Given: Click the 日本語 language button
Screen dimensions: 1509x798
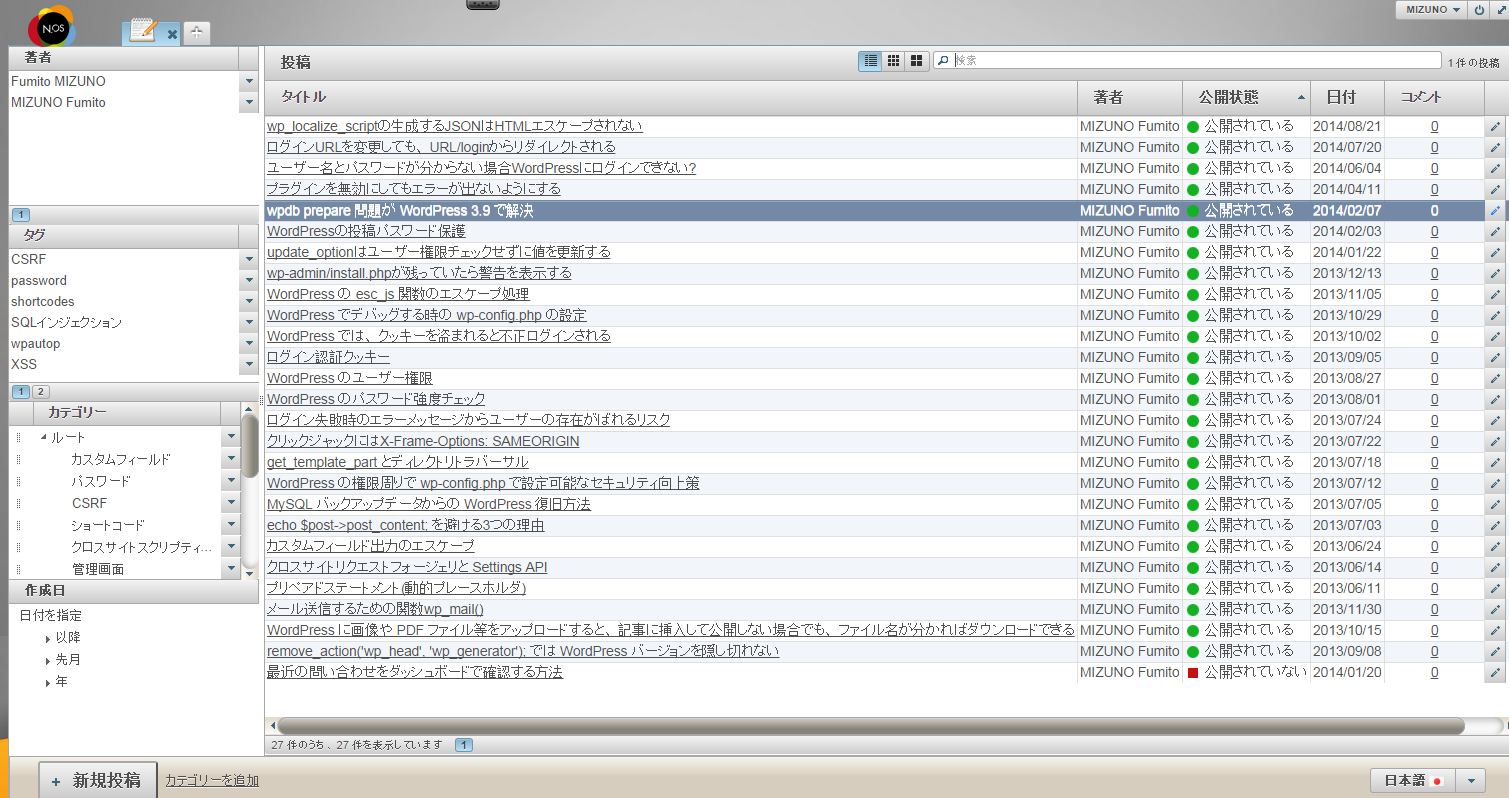Looking at the screenshot, I should click(1412, 781).
